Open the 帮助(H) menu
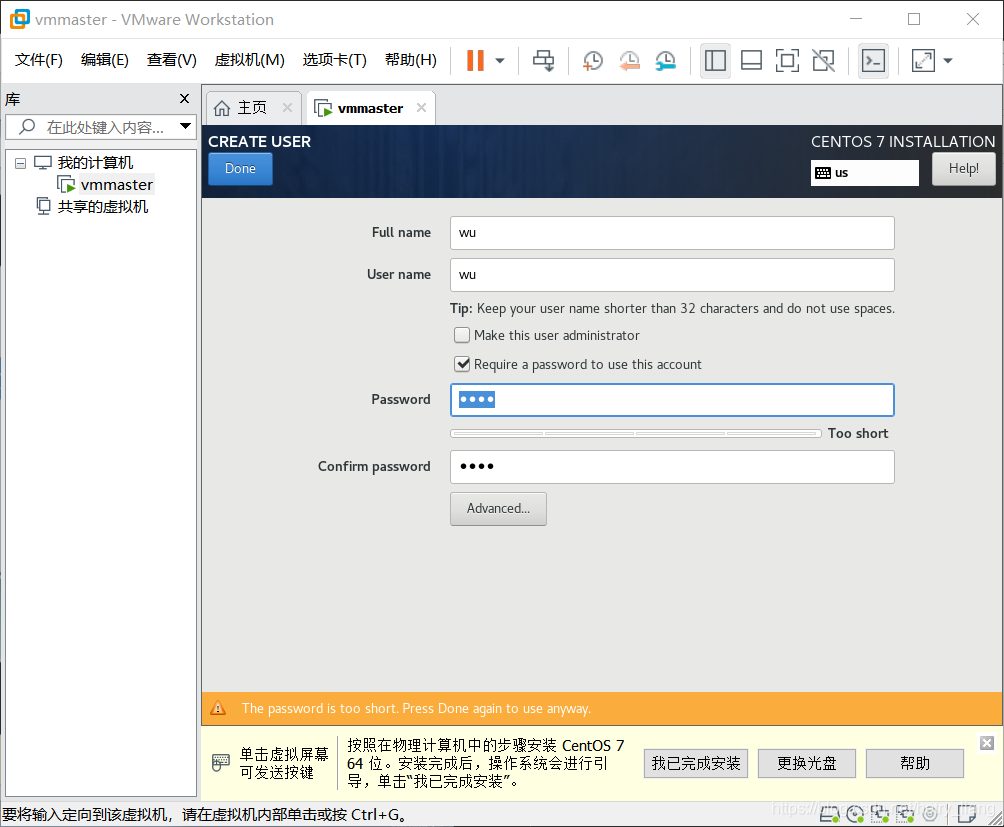1004x827 pixels. tap(410, 60)
